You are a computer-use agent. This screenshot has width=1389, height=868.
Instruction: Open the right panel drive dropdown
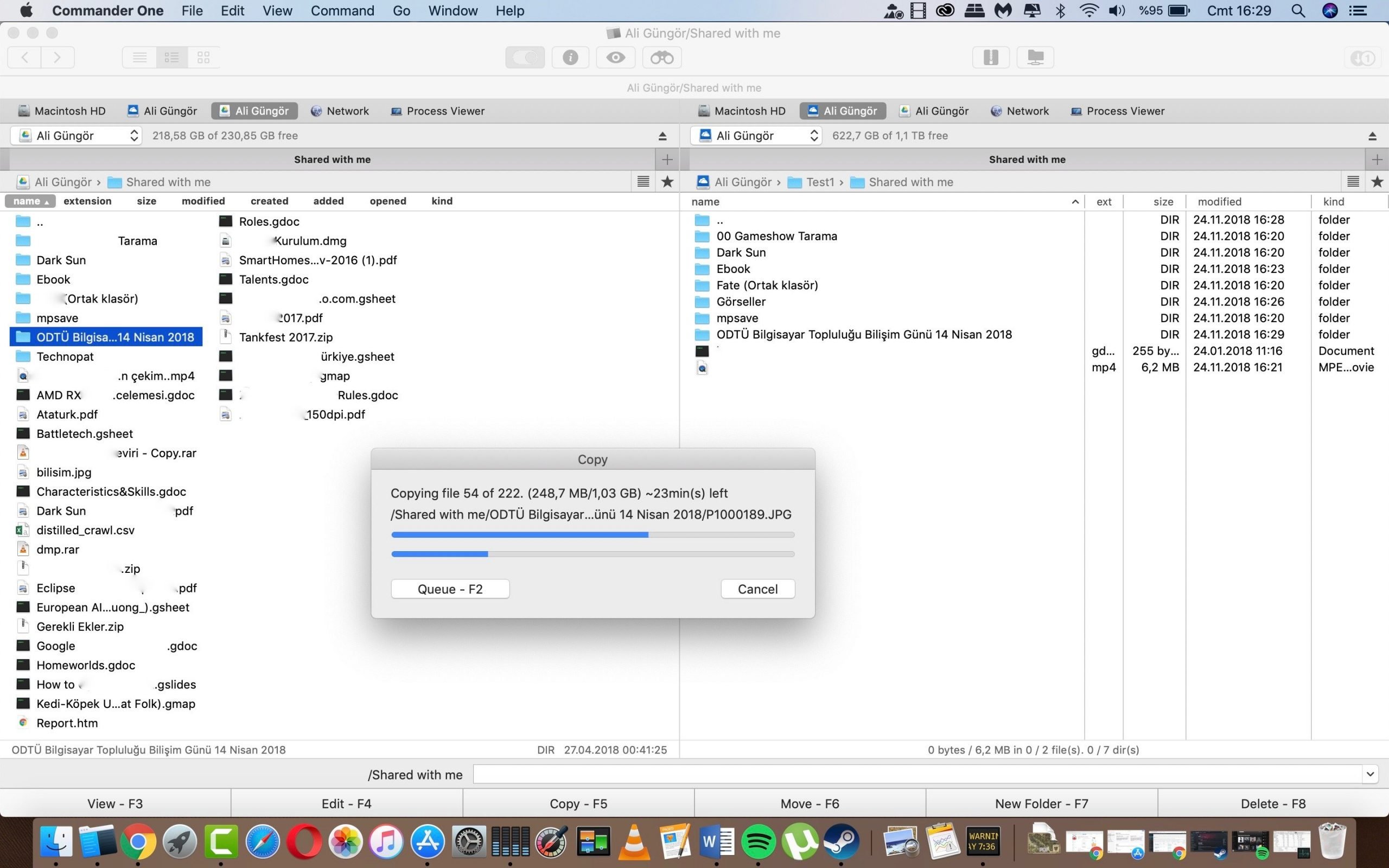tap(756, 136)
